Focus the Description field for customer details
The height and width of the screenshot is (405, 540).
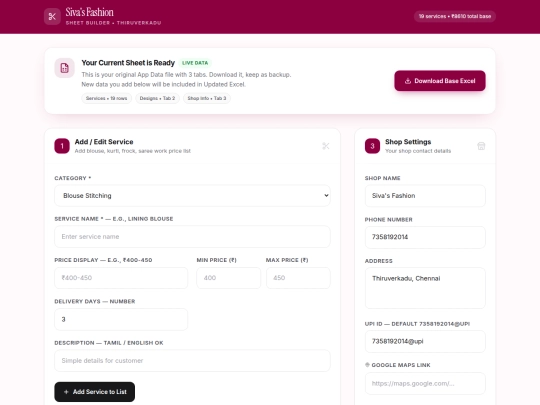192,361
